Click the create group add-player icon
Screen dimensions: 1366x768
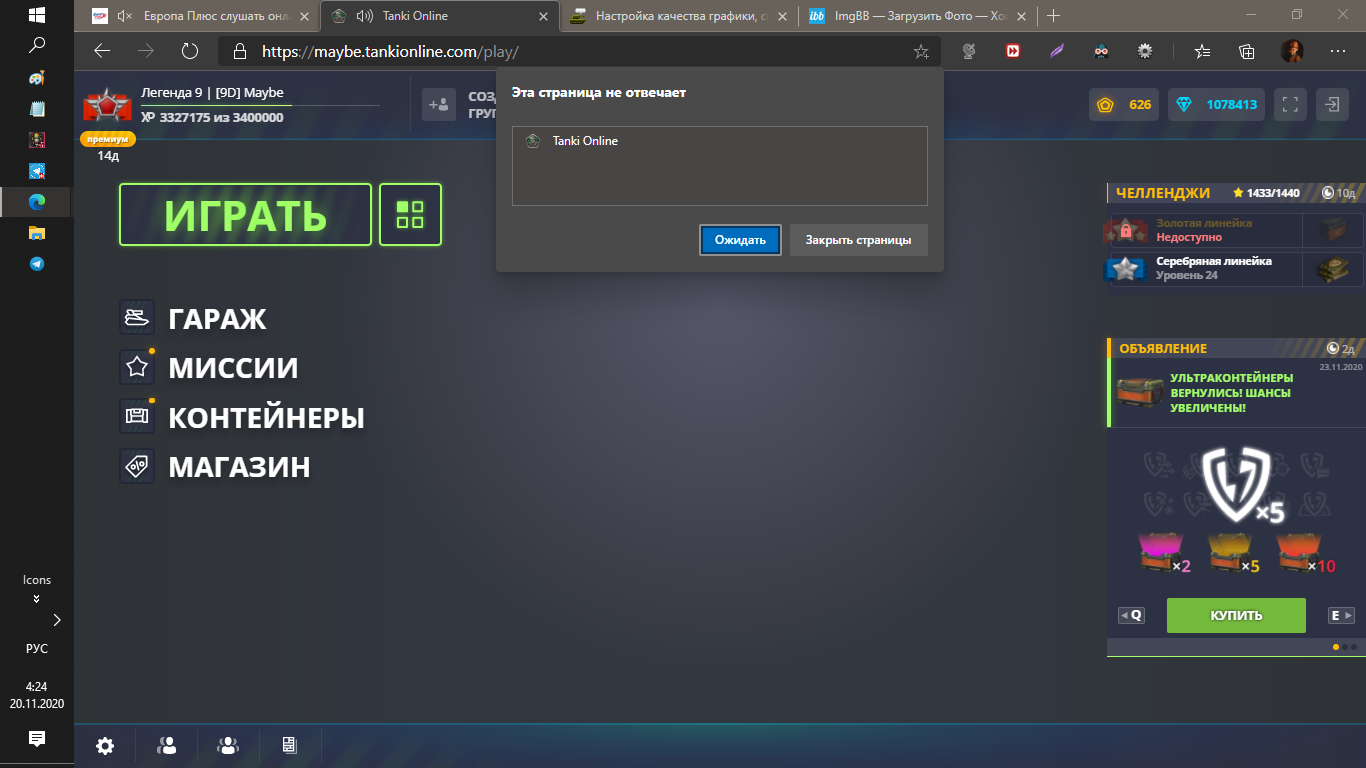pyautogui.click(x=439, y=104)
